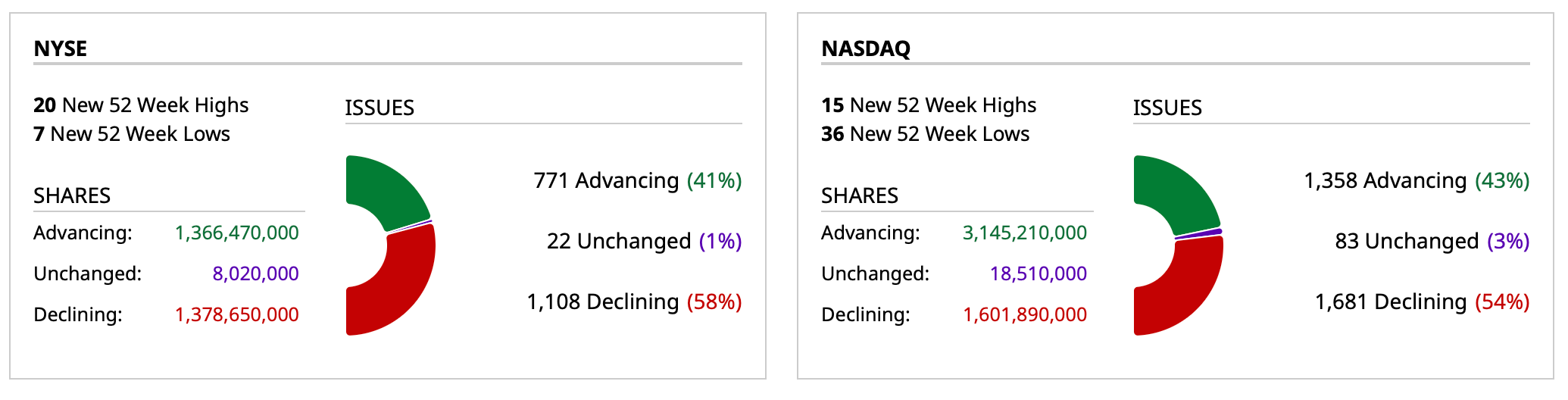Click NYSE advancing shares value 1,366,470,000

tap(237, 233)
